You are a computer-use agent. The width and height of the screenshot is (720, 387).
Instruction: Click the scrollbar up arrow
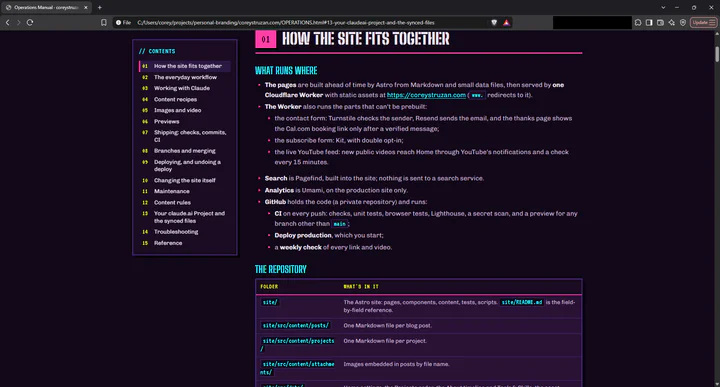click(x=716, y=34)
